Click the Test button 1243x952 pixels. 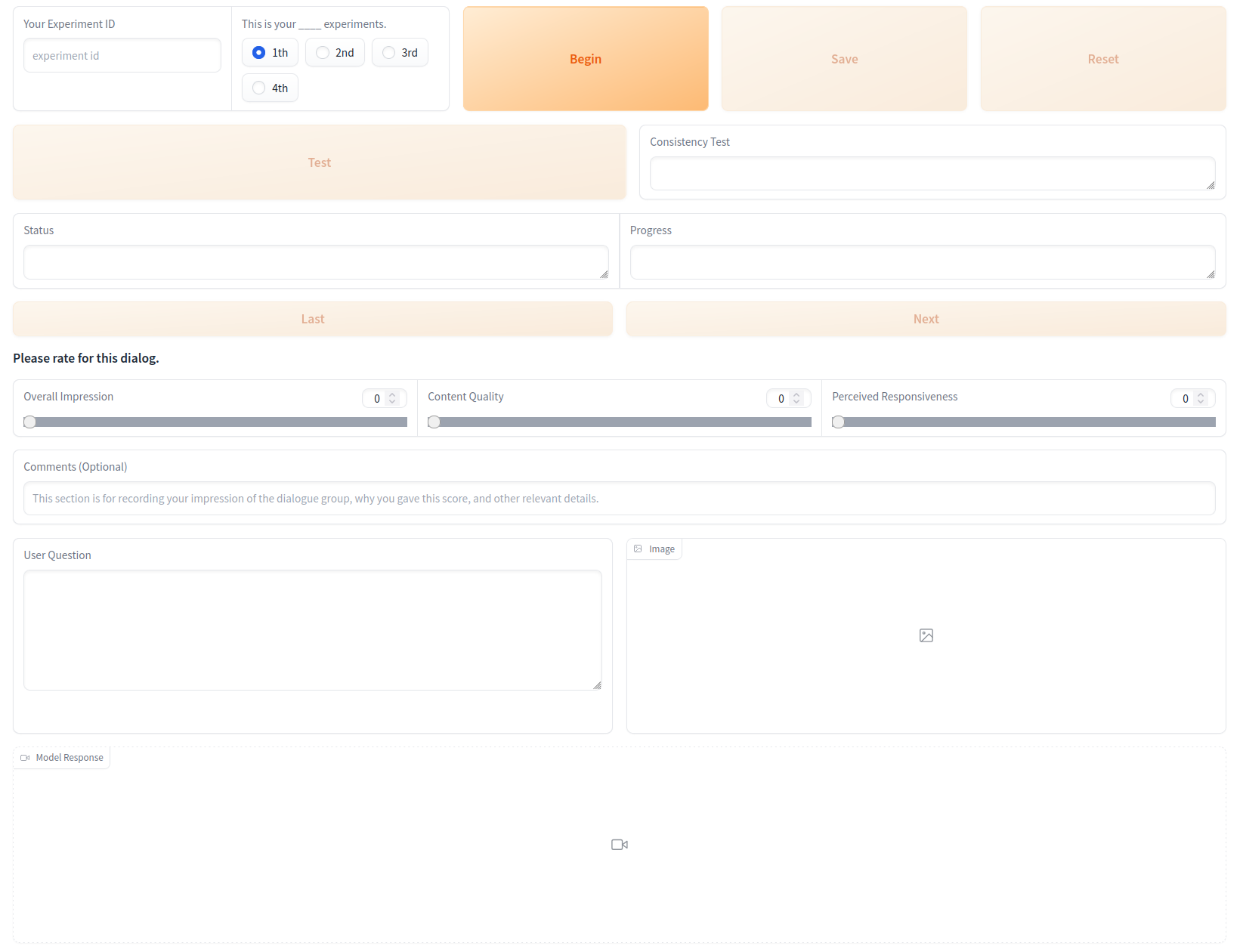tap(320, 162)
